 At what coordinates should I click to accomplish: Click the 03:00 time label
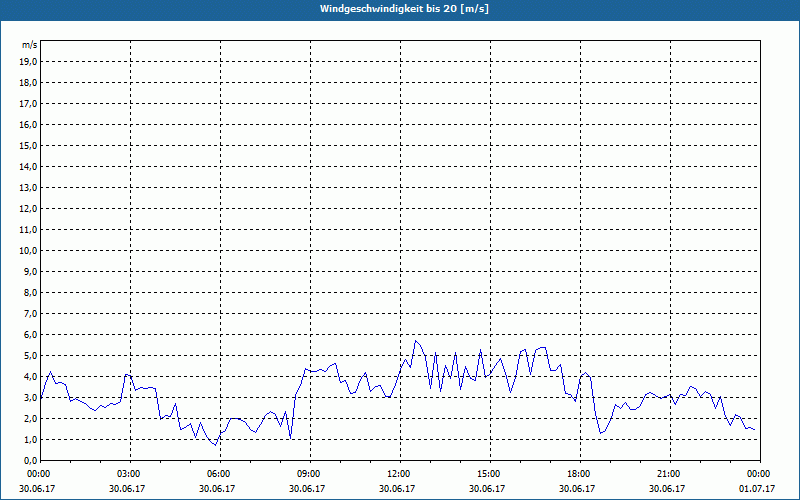coord(131,474)
